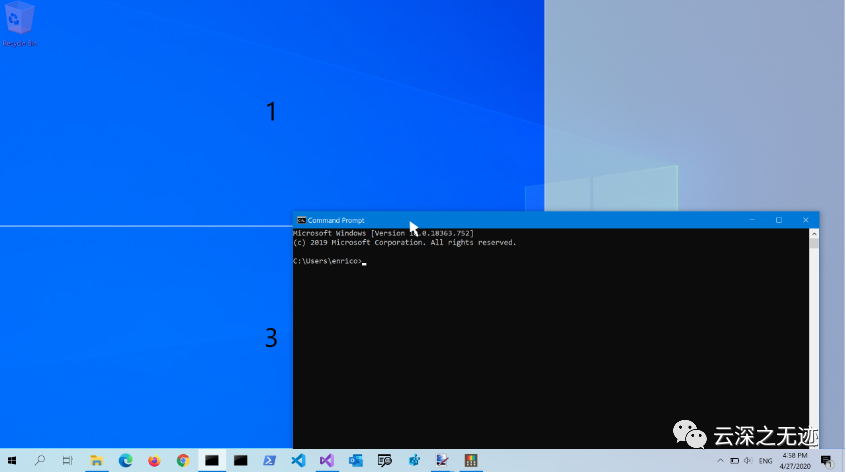Open the Windows Start menu
Image resolution: width=846 pixels, height=474 pixels.
coord(12,461)
